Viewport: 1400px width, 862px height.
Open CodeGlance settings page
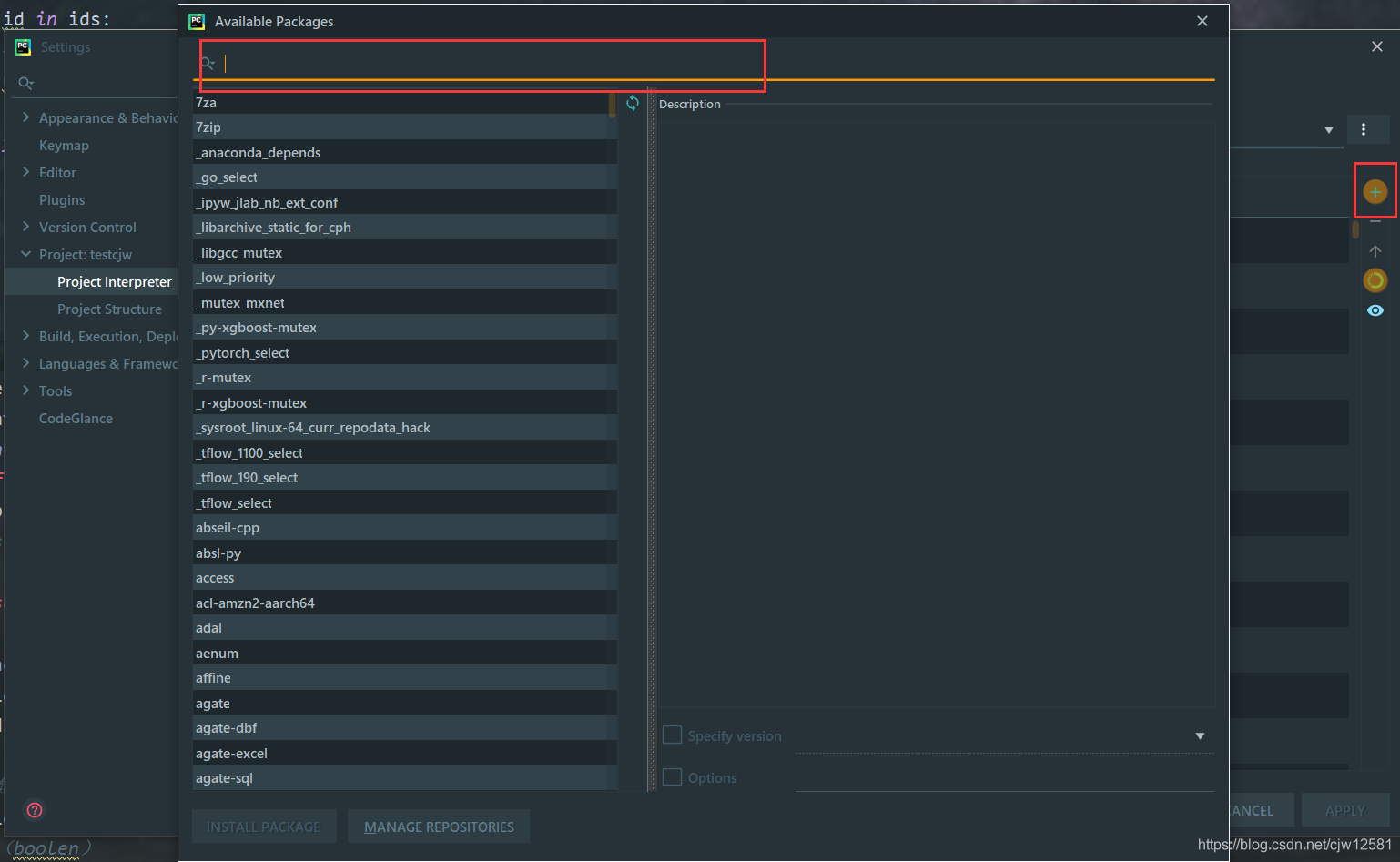[76, 419]
